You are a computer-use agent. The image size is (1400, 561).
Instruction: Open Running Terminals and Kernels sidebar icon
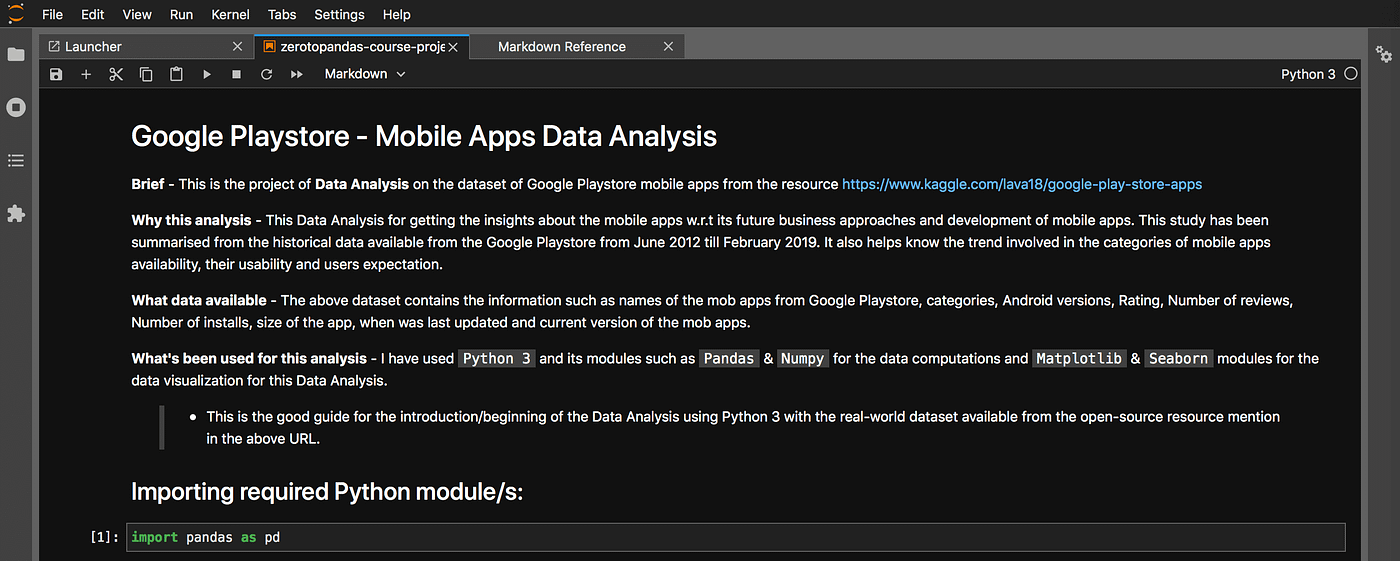coord(16,107)
